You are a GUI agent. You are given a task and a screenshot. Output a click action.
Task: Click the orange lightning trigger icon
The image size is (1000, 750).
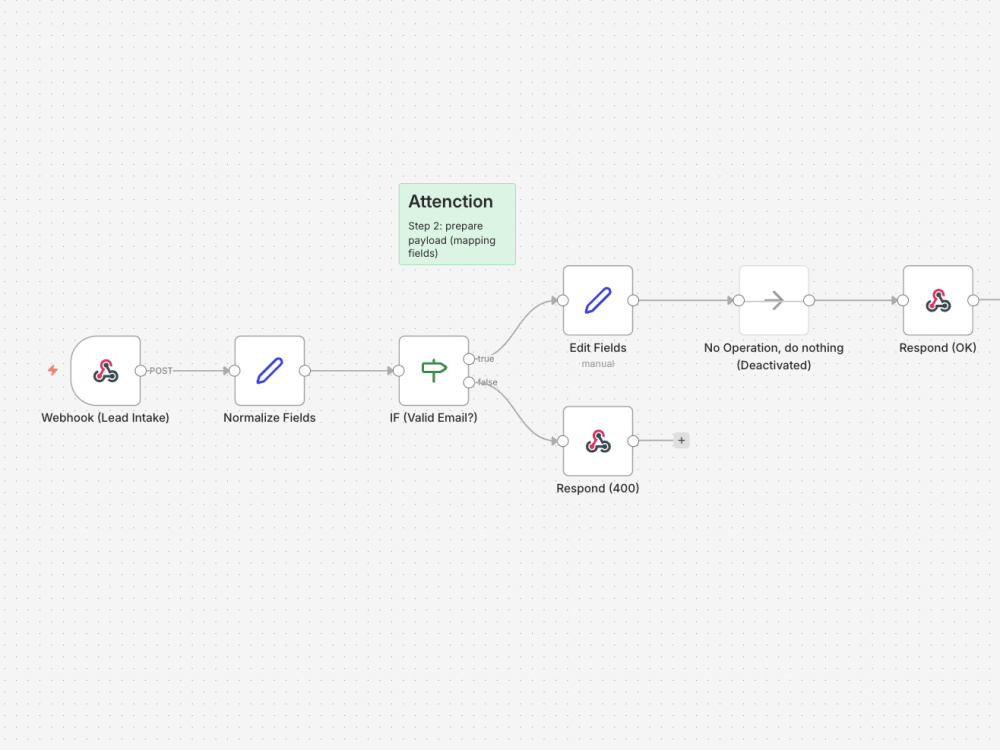[53, 370]
